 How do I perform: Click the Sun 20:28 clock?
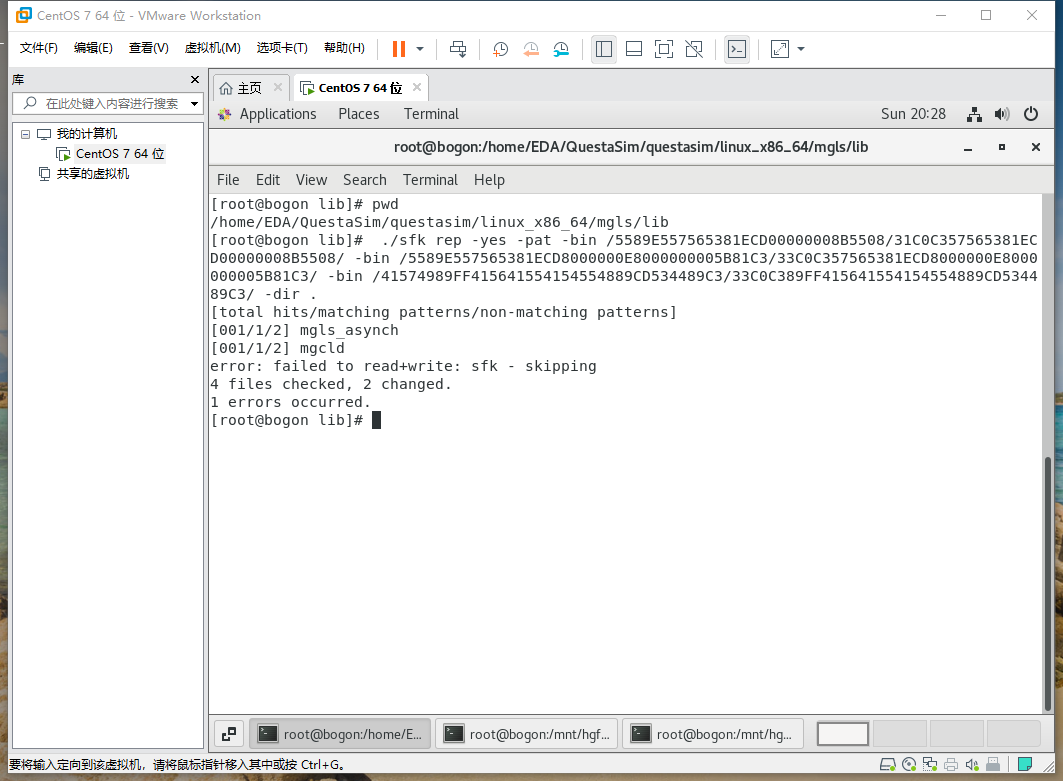913,114
